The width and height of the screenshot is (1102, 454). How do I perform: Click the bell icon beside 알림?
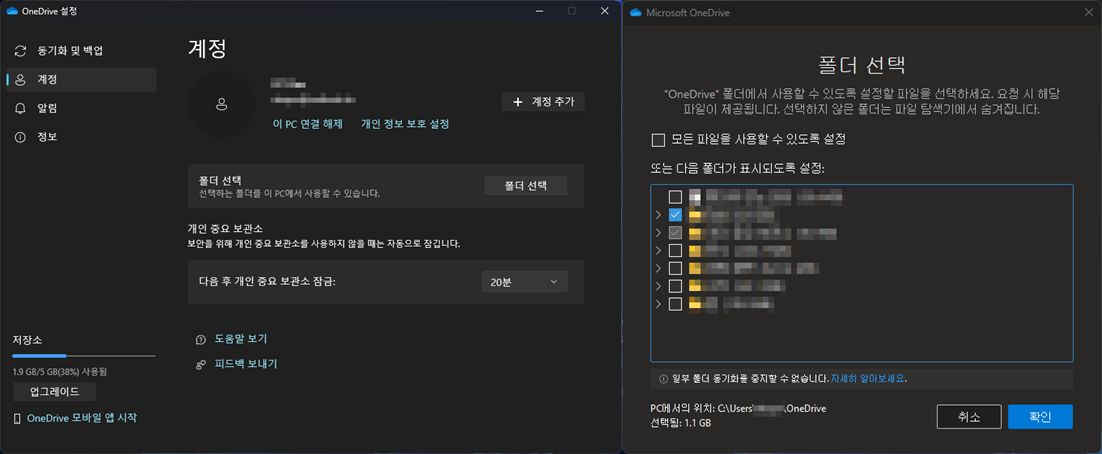pyautogui.click(x=20, y=108)
